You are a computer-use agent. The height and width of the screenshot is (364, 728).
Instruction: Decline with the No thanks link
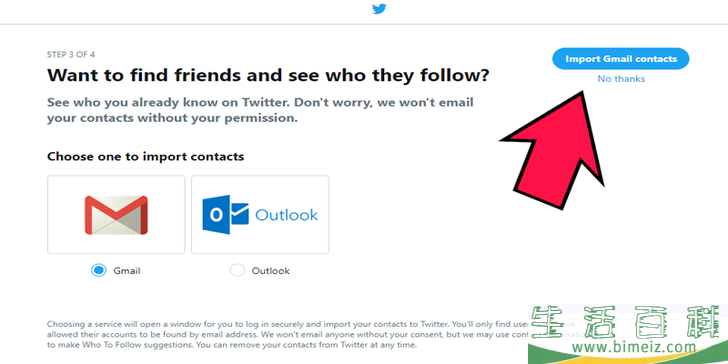(x=621, y=79)
